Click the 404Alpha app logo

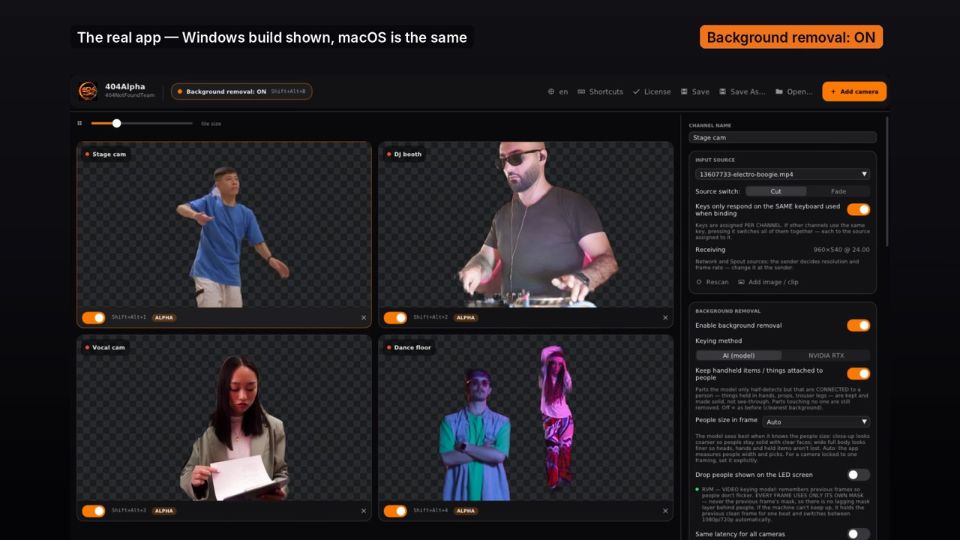(88, 91)
